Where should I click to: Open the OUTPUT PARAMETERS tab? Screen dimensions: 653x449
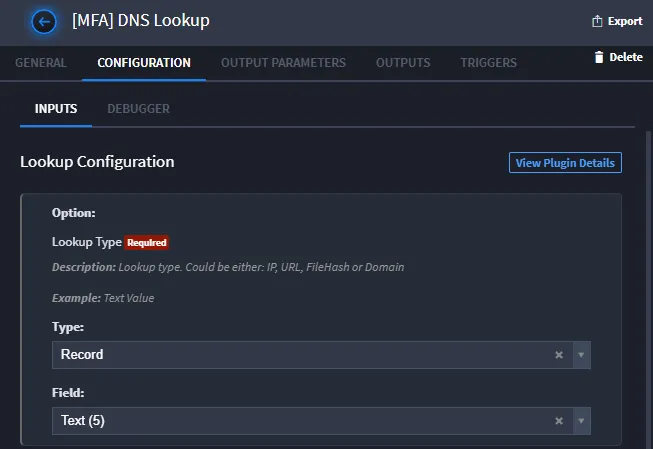click(283, 63)
